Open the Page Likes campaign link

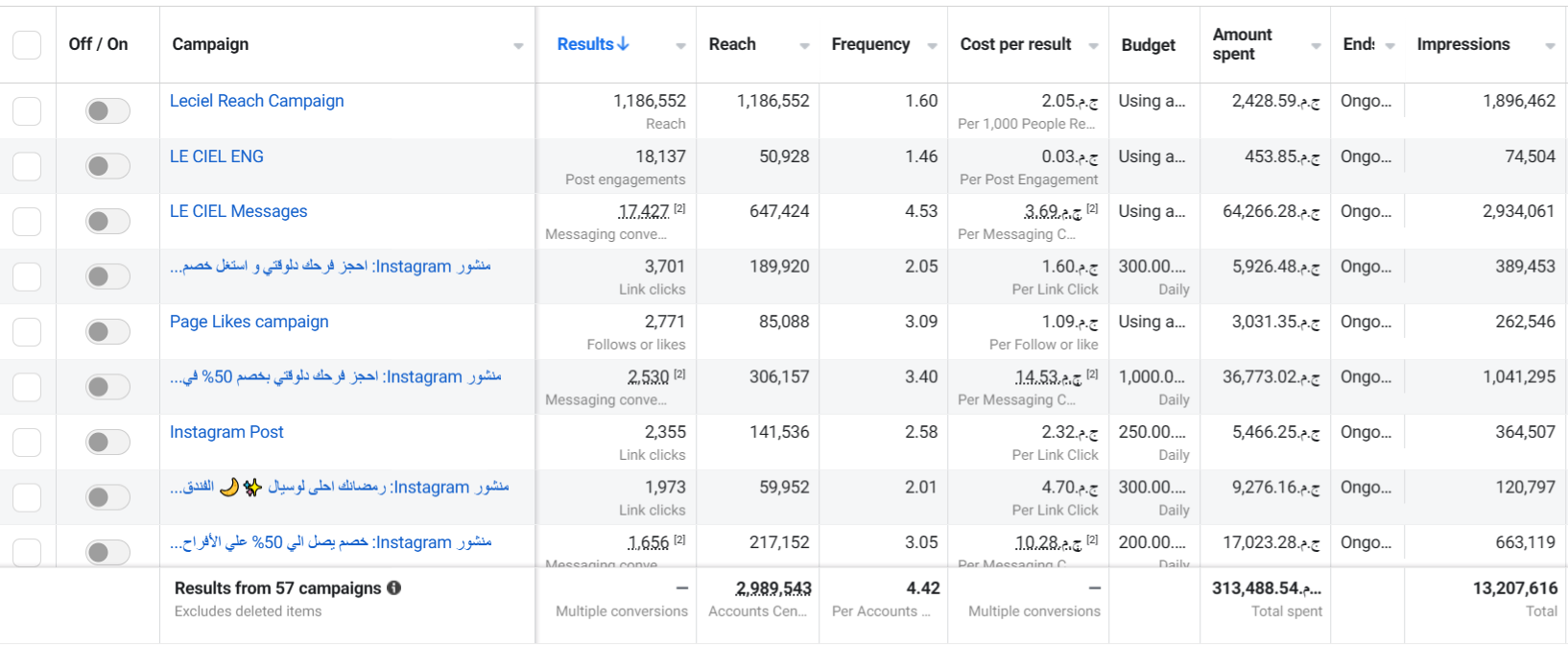249,322
